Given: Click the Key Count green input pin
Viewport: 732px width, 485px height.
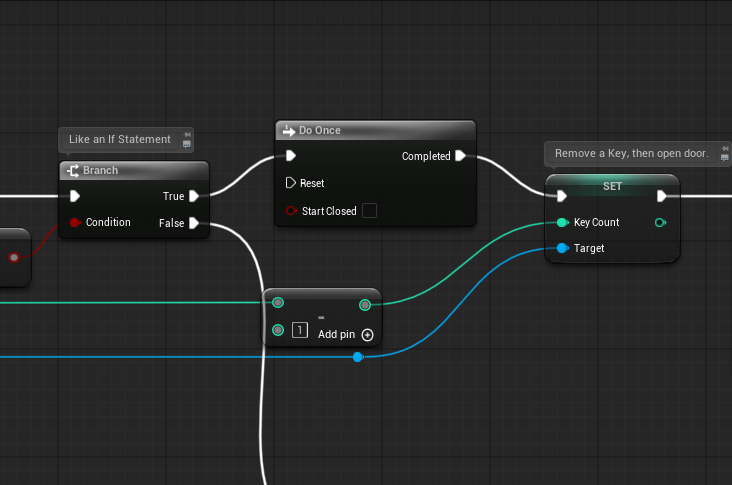Looking at the screenshot, I should point(563,222).
